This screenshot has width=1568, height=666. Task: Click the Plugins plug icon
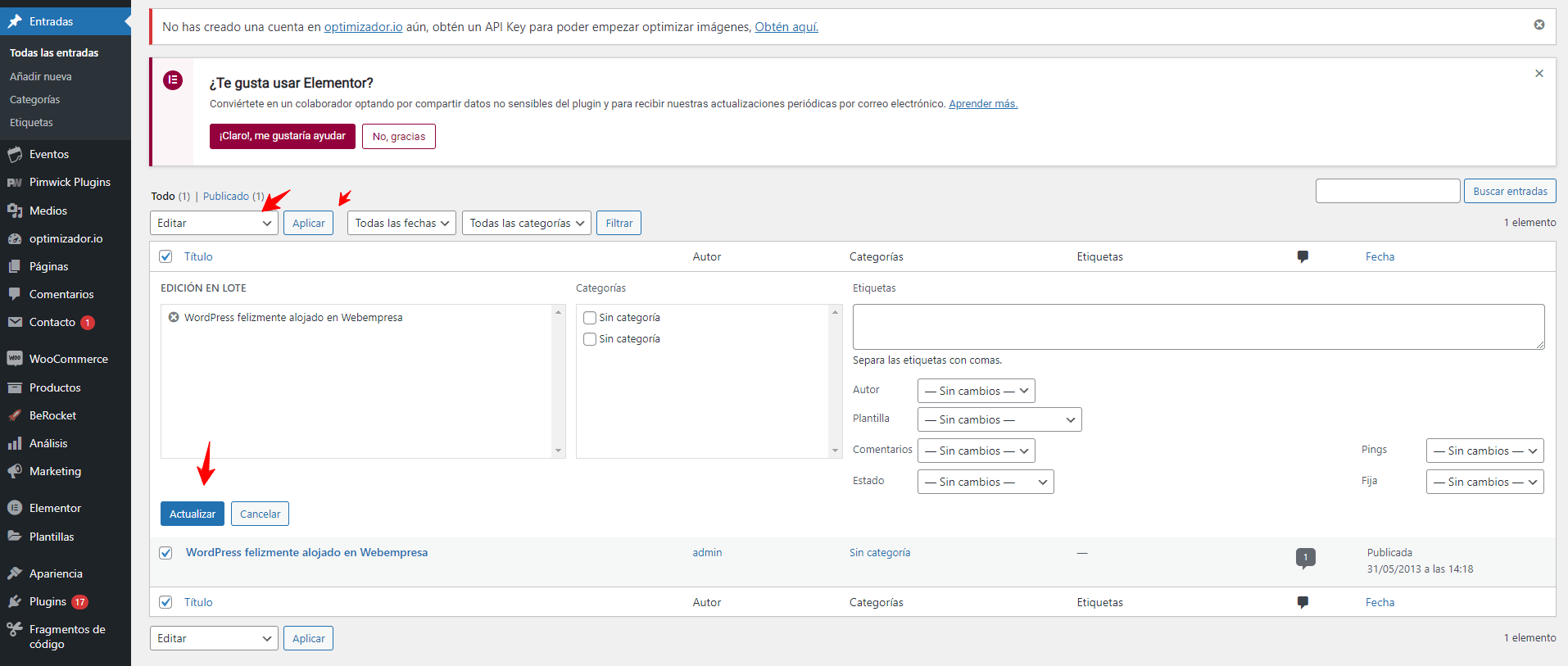[15, 601]
